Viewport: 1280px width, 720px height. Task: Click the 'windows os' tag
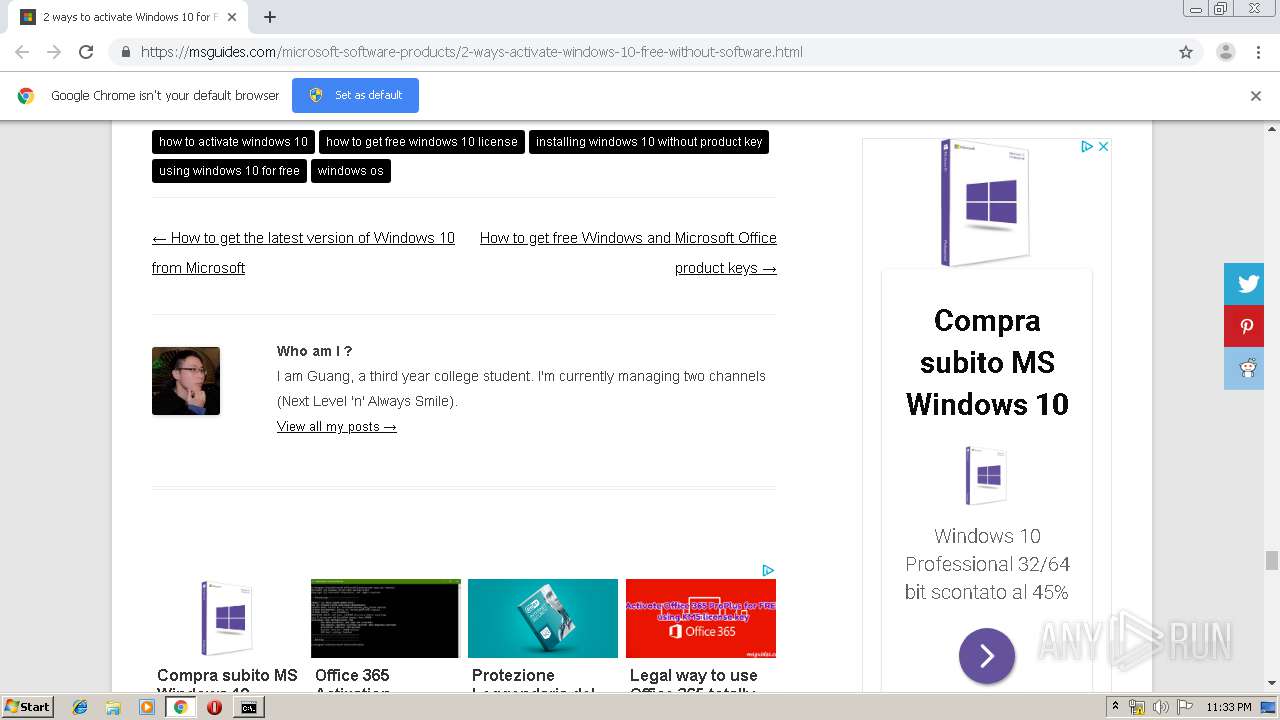(351, 171)
